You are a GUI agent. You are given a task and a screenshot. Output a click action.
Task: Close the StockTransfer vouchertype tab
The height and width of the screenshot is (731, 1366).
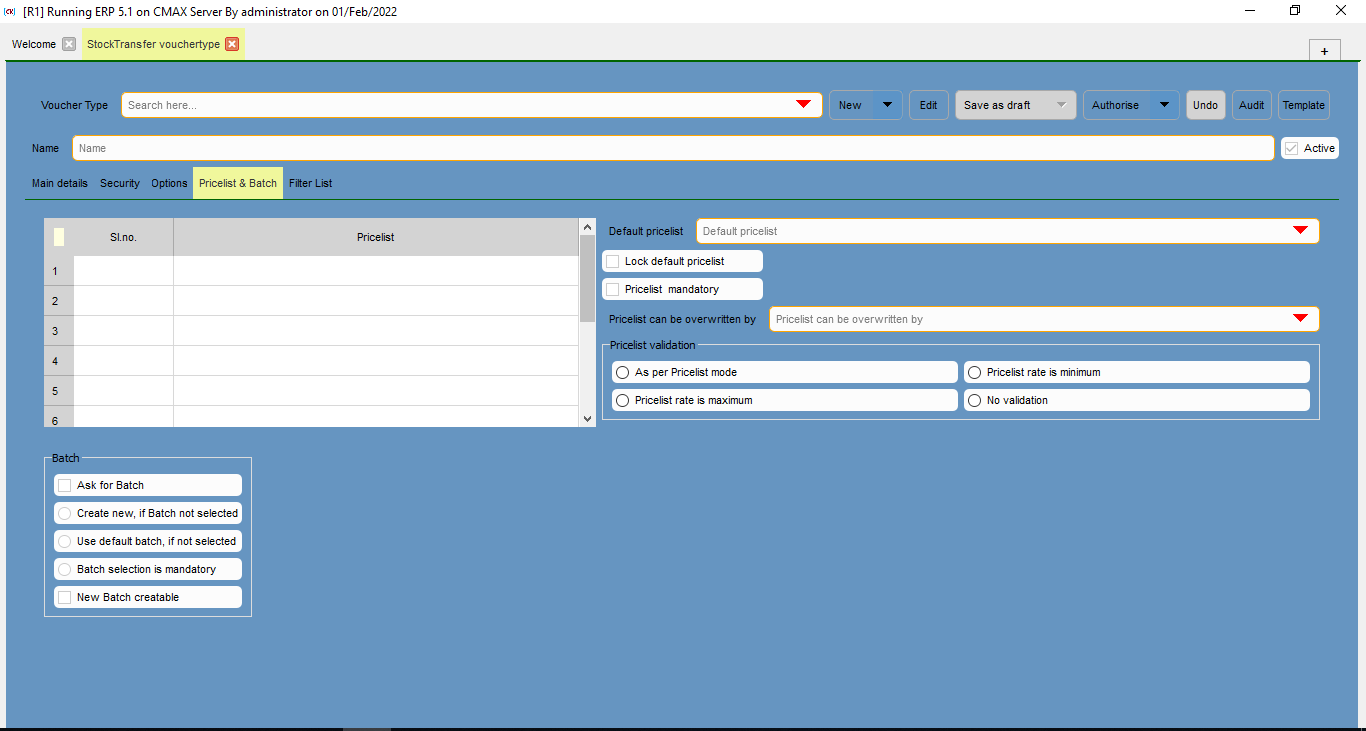pos(232,44)
